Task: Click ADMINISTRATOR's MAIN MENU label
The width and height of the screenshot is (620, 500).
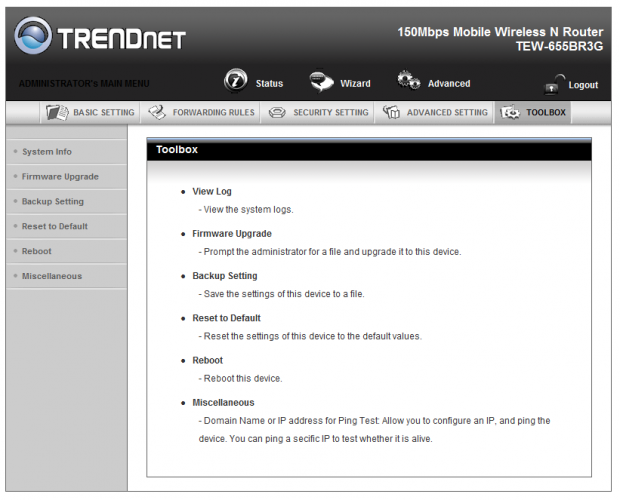Action: click(84, 84)
